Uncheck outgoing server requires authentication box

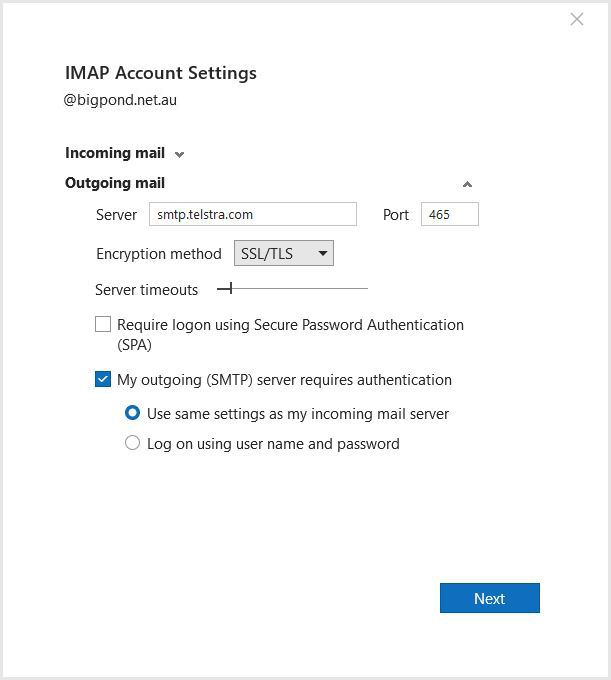pos(103,379)
